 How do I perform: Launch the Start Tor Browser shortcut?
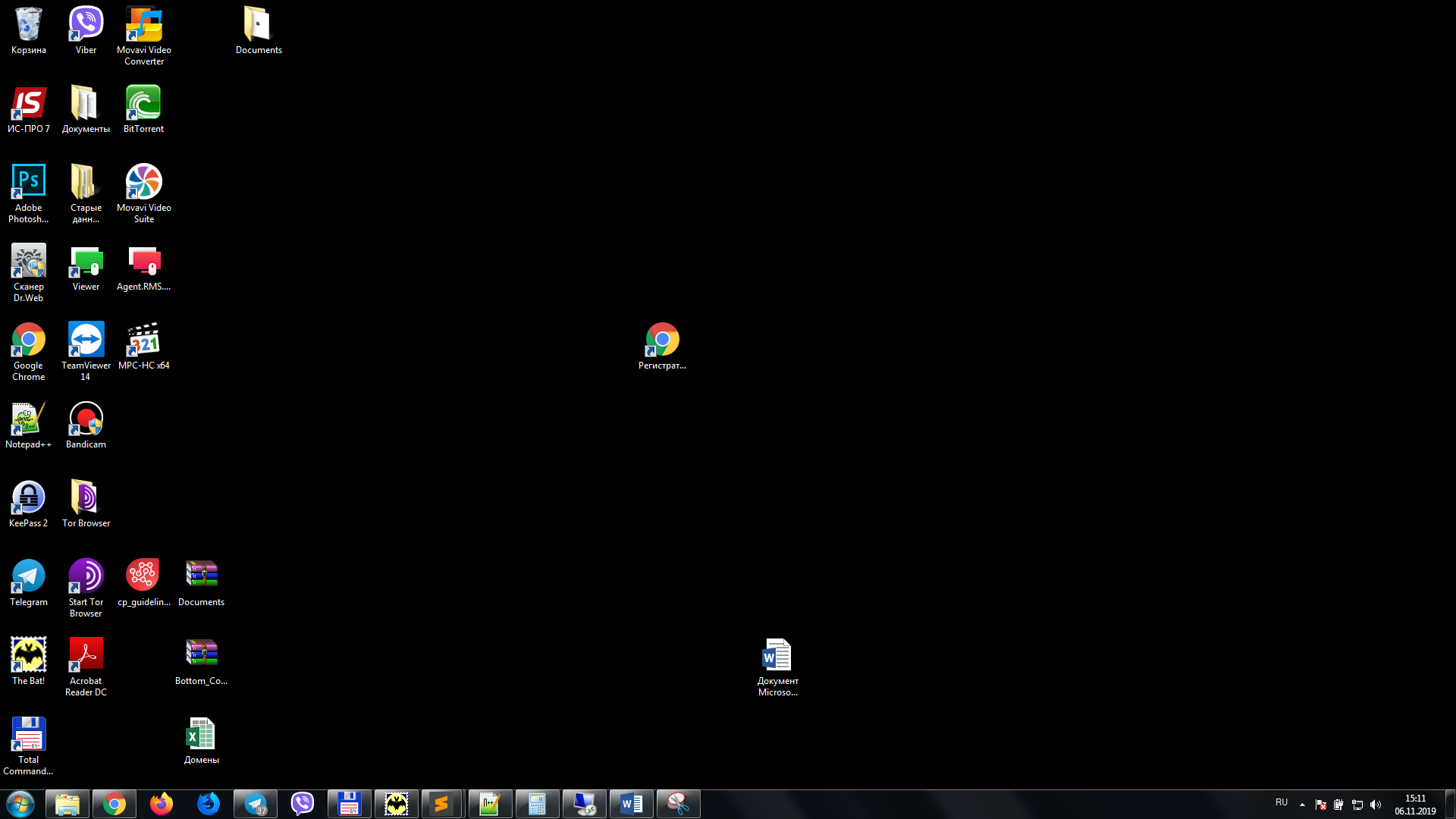tap(86, 588)
